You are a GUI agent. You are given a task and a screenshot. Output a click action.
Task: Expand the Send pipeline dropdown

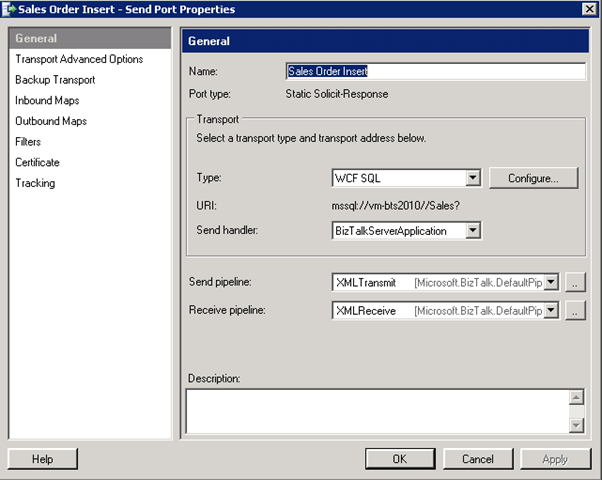point(551,282)
